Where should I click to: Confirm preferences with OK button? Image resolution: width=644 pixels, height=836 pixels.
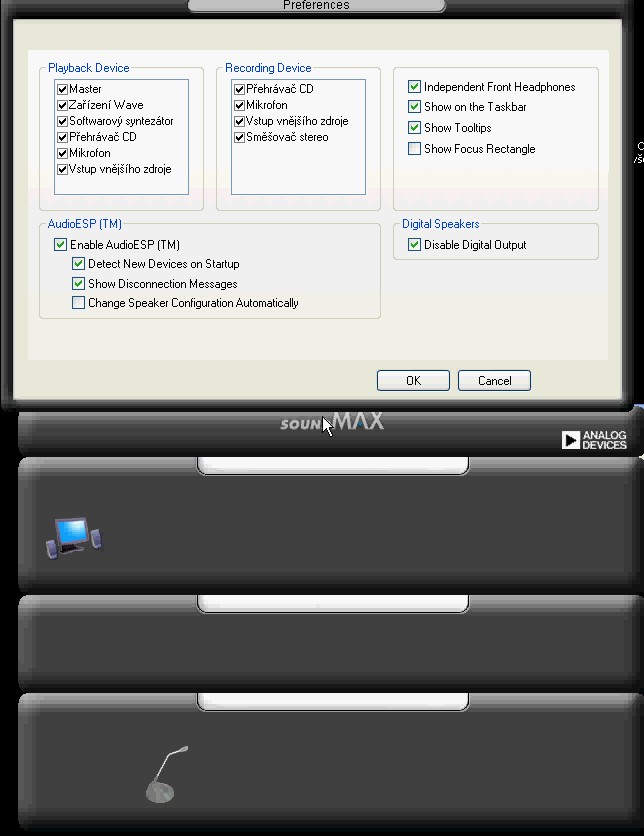[413, 381]
